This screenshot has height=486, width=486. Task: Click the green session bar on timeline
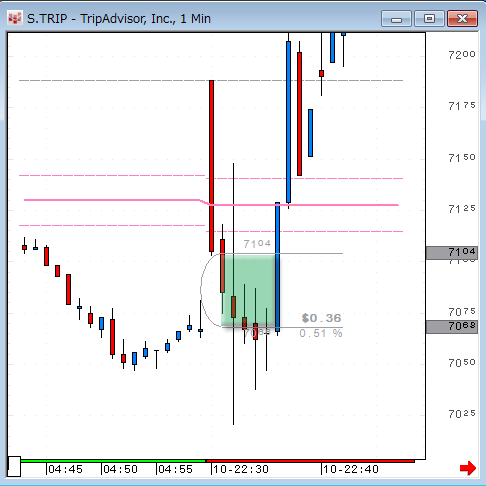[x=113, y=461]
